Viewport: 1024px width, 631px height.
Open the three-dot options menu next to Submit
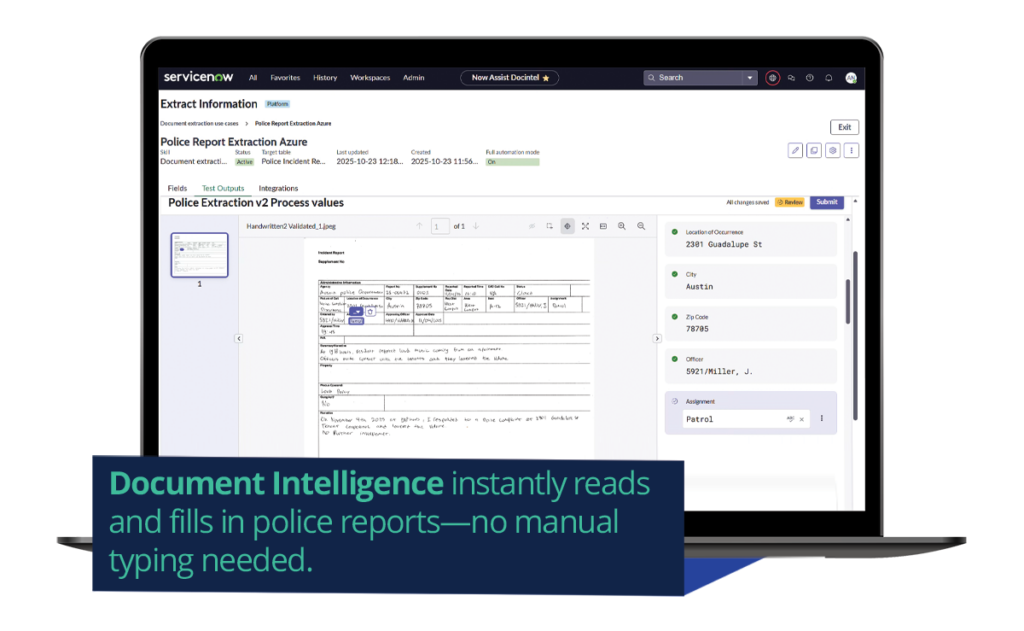(851, 151)
